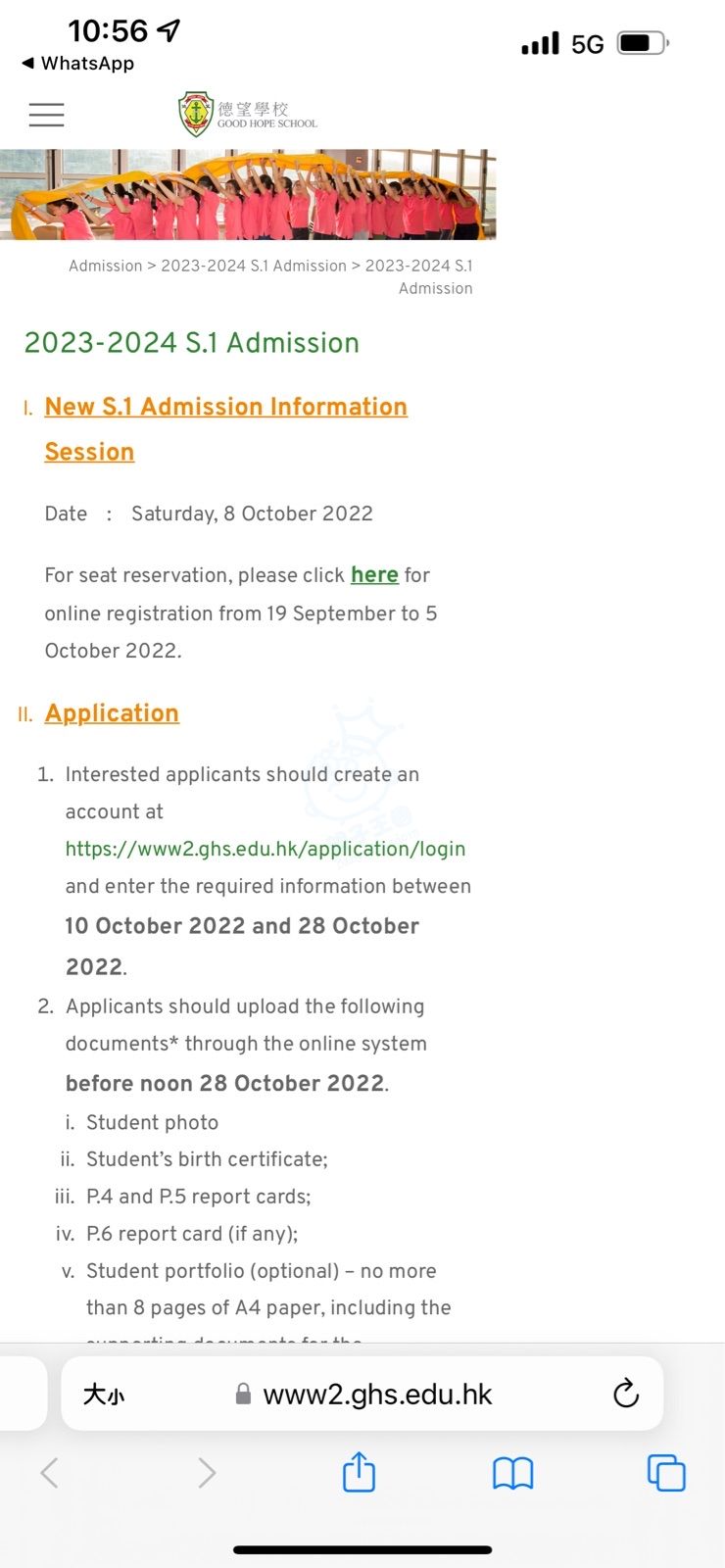
Task: Open the https://www2.ghs.edu.hk/application/login link
Action: pyautogui.click(x=266, y=849)
